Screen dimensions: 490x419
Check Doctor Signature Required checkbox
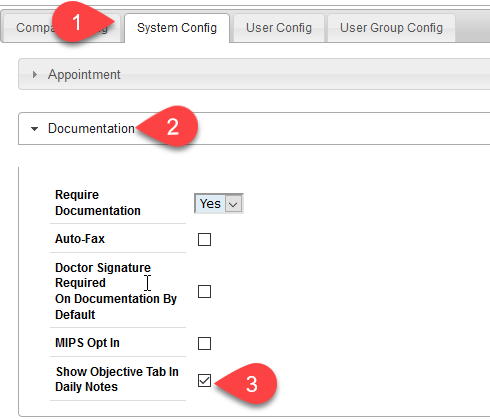tap(204, 291)
